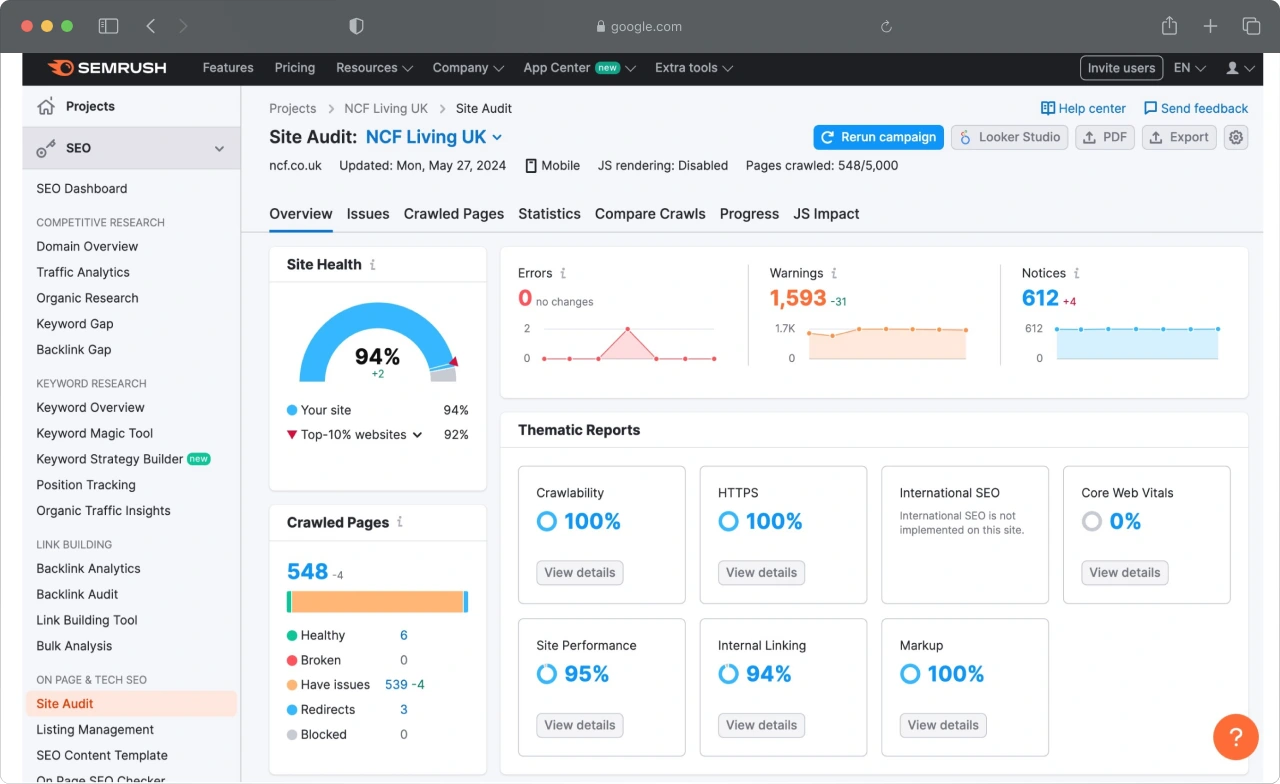The image size is (1280, 784).
Task: Expand the Top-10% websites dropdown
Action: point(417,435)
